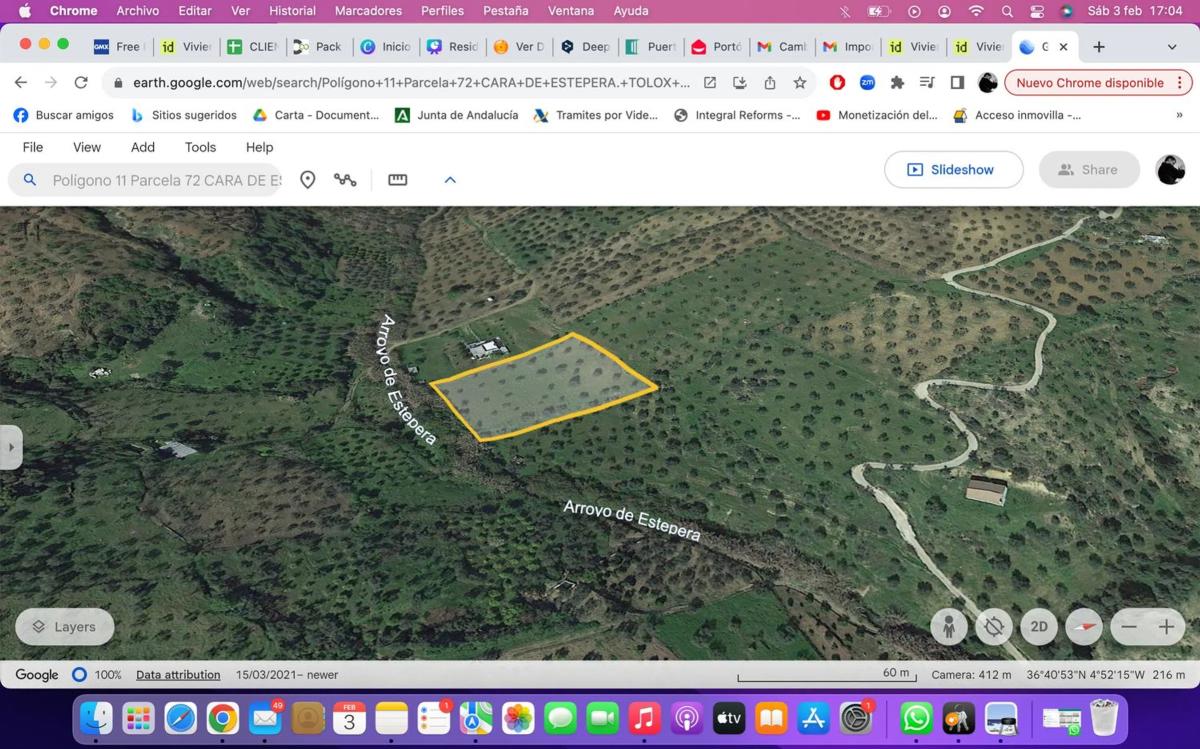Image resolution: width=1200 pixels, height=749 pixels.
Task: Expand the left side panel arrow
Action: 11,447
